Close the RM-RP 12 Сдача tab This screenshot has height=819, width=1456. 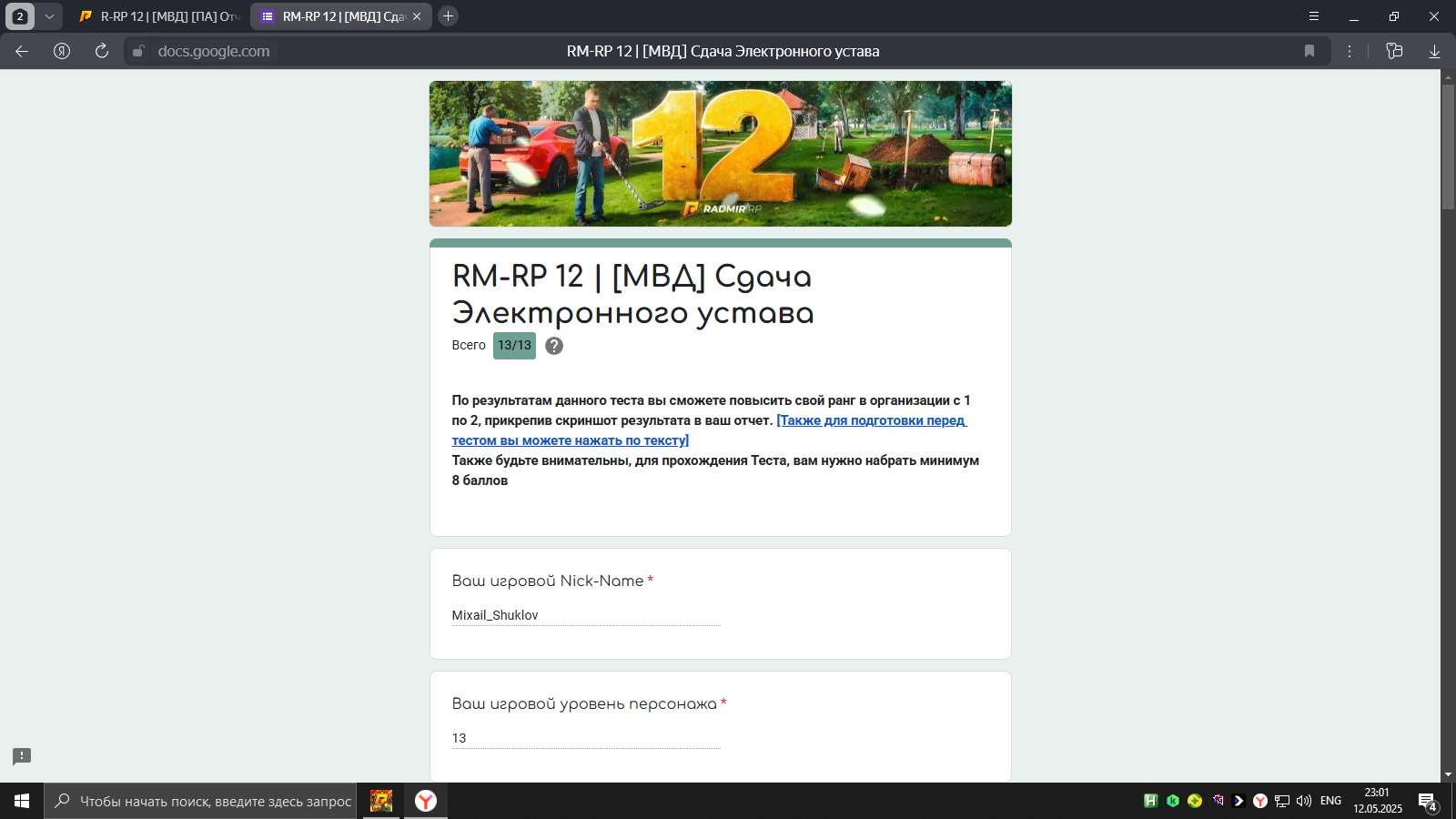[417, 16]
